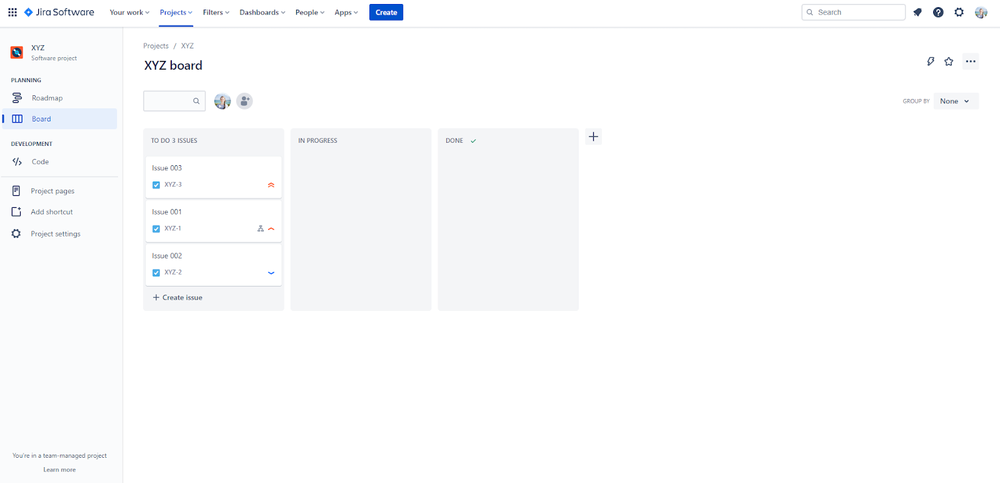Click the add people icon

click(245, 101)
